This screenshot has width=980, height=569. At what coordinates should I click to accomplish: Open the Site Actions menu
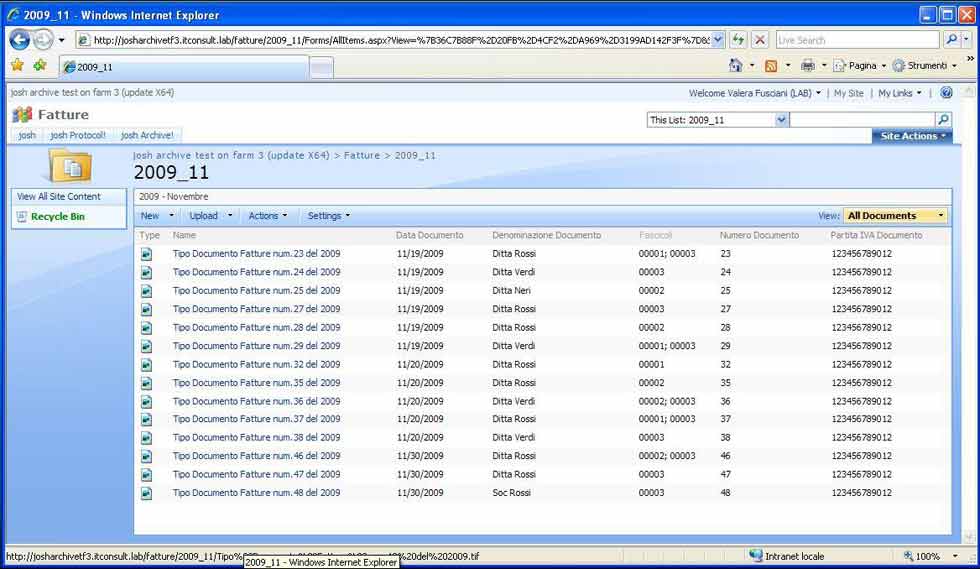pos(911,136)
